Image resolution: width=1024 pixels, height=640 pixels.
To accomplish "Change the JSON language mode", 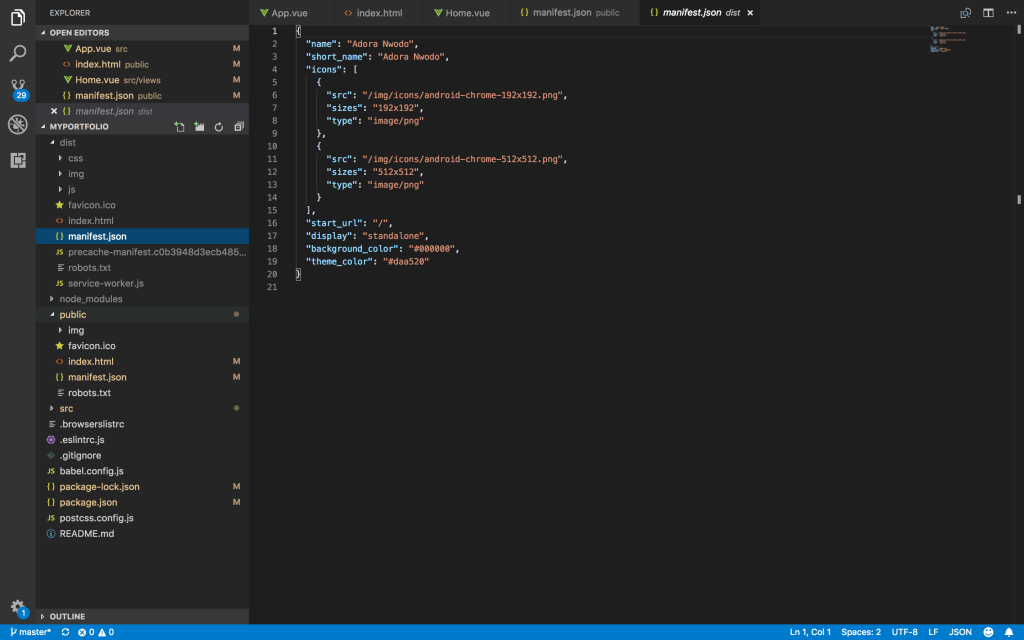I will click(x=959, y=632).
